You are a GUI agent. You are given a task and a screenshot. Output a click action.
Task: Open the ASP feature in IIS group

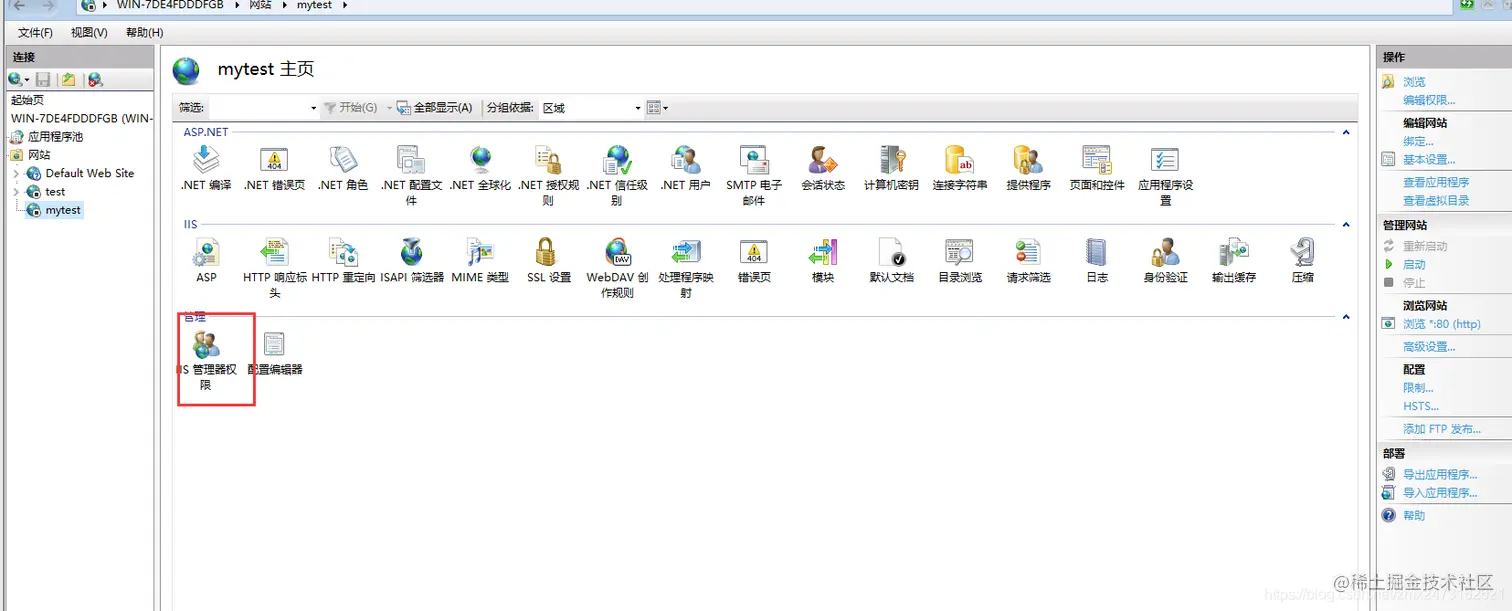click(x=206, y=261)
